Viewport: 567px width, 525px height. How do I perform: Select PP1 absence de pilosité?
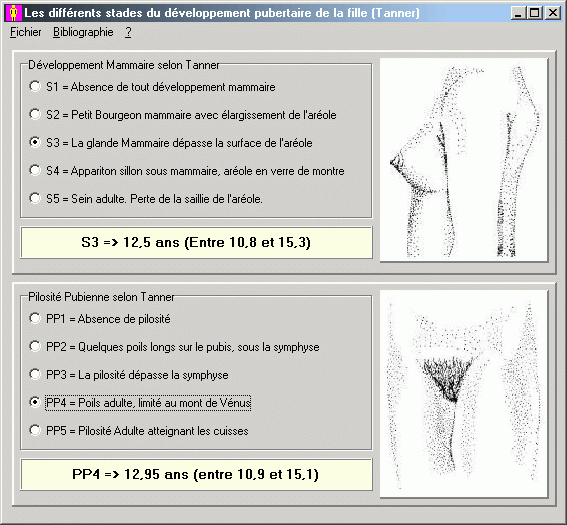pos(100,319)
